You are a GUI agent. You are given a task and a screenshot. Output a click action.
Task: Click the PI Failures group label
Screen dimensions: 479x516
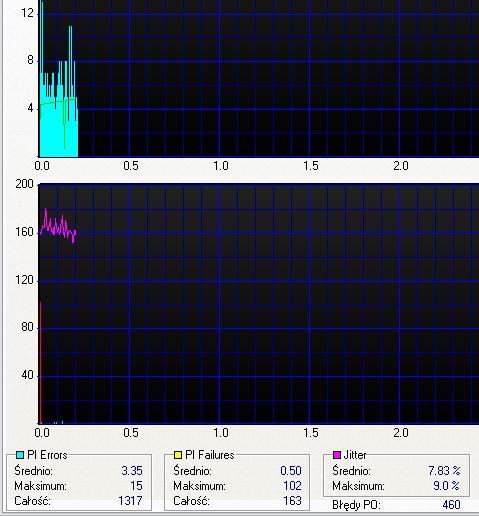pyautogui.click(x=210, y=455)
